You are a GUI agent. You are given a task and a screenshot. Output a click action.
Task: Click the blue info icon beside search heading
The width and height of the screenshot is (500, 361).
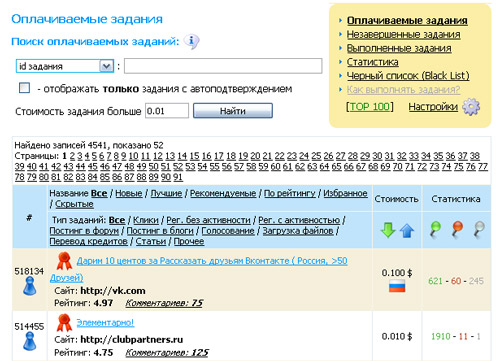coord(192,42)
